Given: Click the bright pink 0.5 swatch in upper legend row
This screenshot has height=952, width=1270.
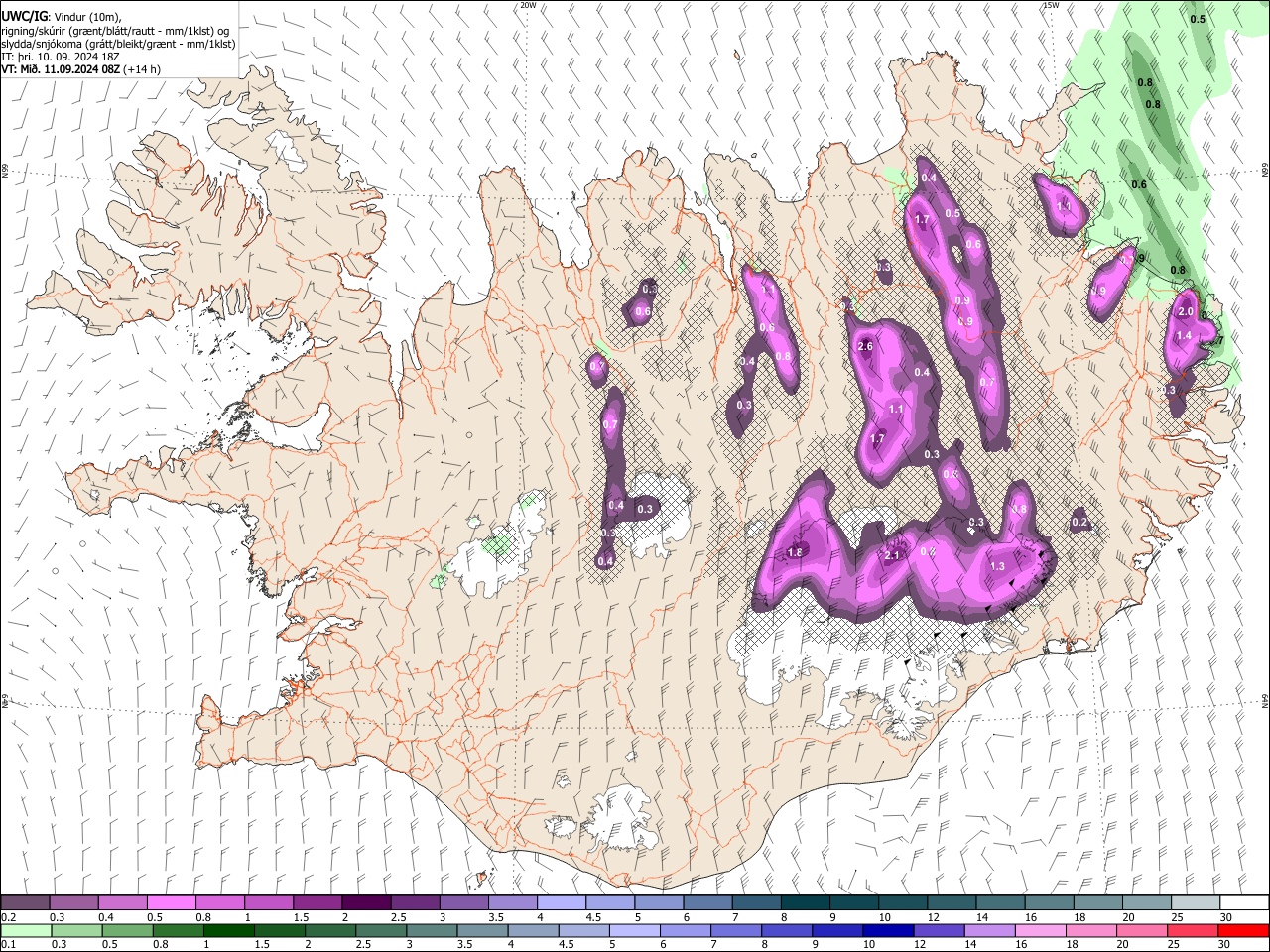Looking at the screenshot, I should [171, 903].
